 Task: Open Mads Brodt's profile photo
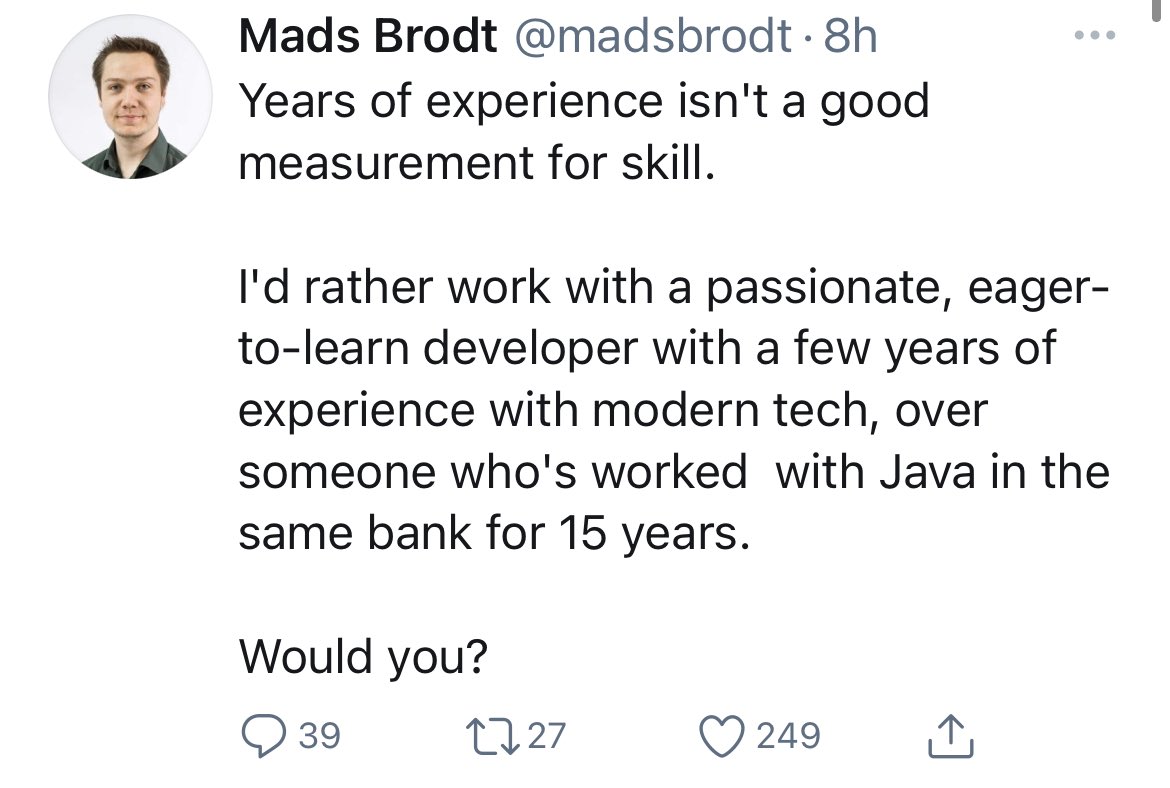[131, 97]
